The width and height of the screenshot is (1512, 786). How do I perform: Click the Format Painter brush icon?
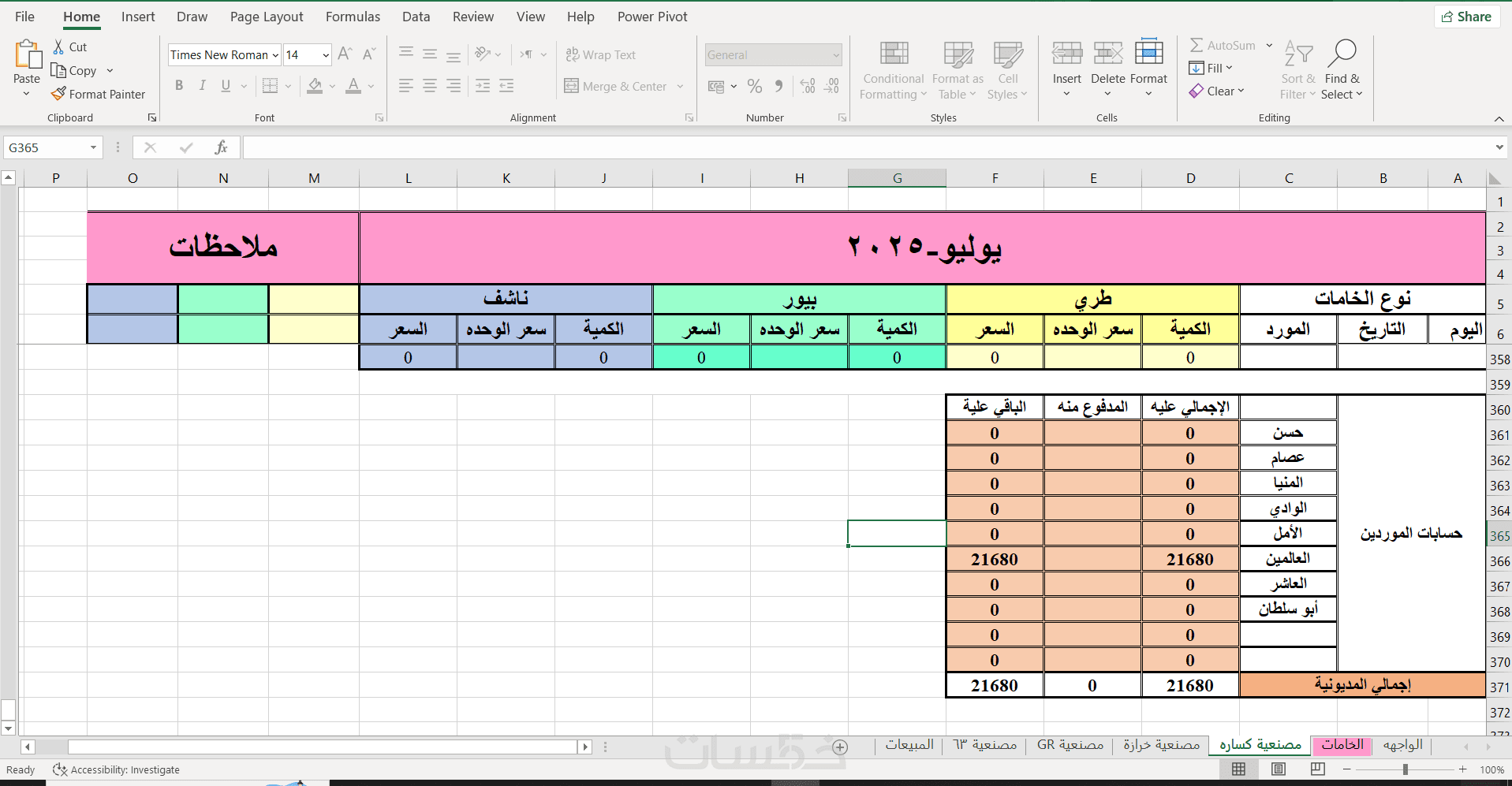coord(58,94)
